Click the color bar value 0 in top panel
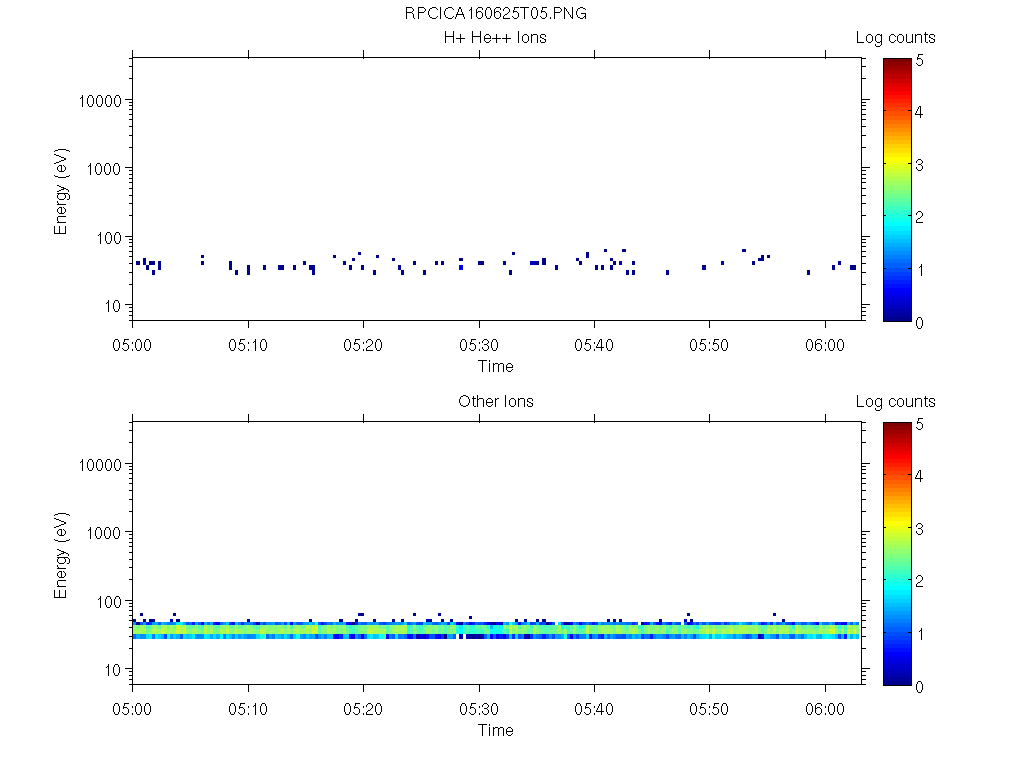1024x768 pixels. (x=920, y=323)
